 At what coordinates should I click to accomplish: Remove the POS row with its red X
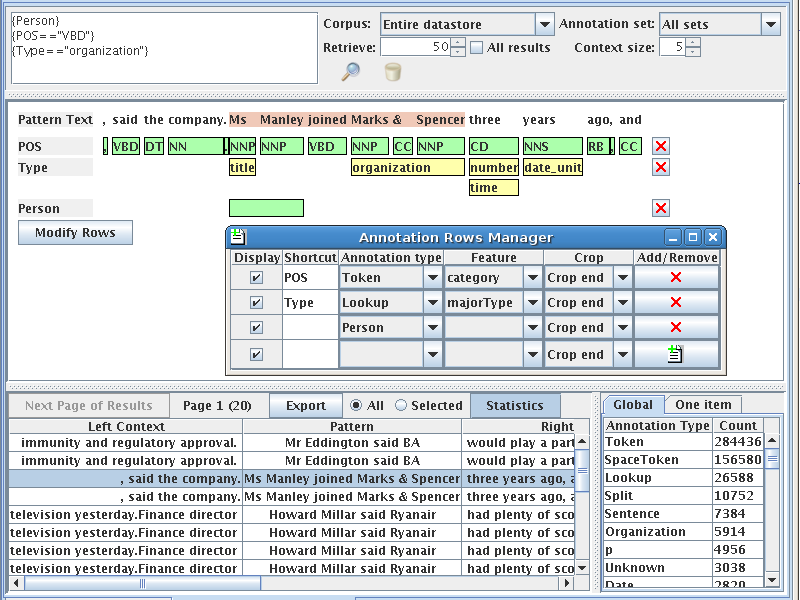661,146
